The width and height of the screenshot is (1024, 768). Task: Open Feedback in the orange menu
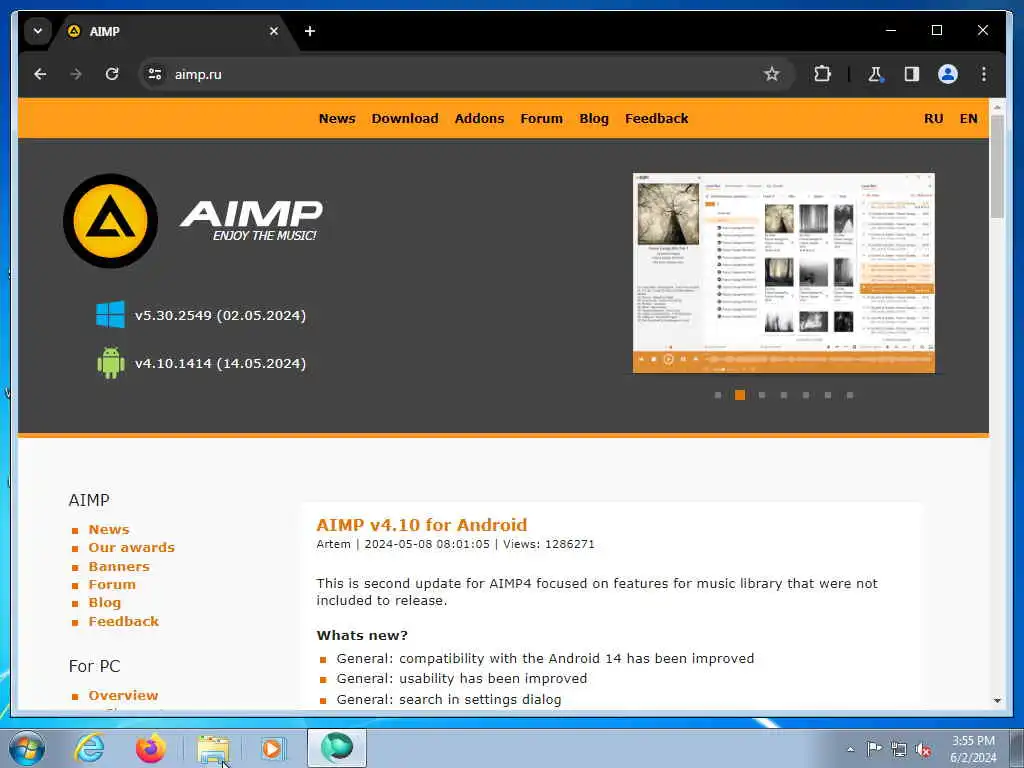click(x=656, y=118)
